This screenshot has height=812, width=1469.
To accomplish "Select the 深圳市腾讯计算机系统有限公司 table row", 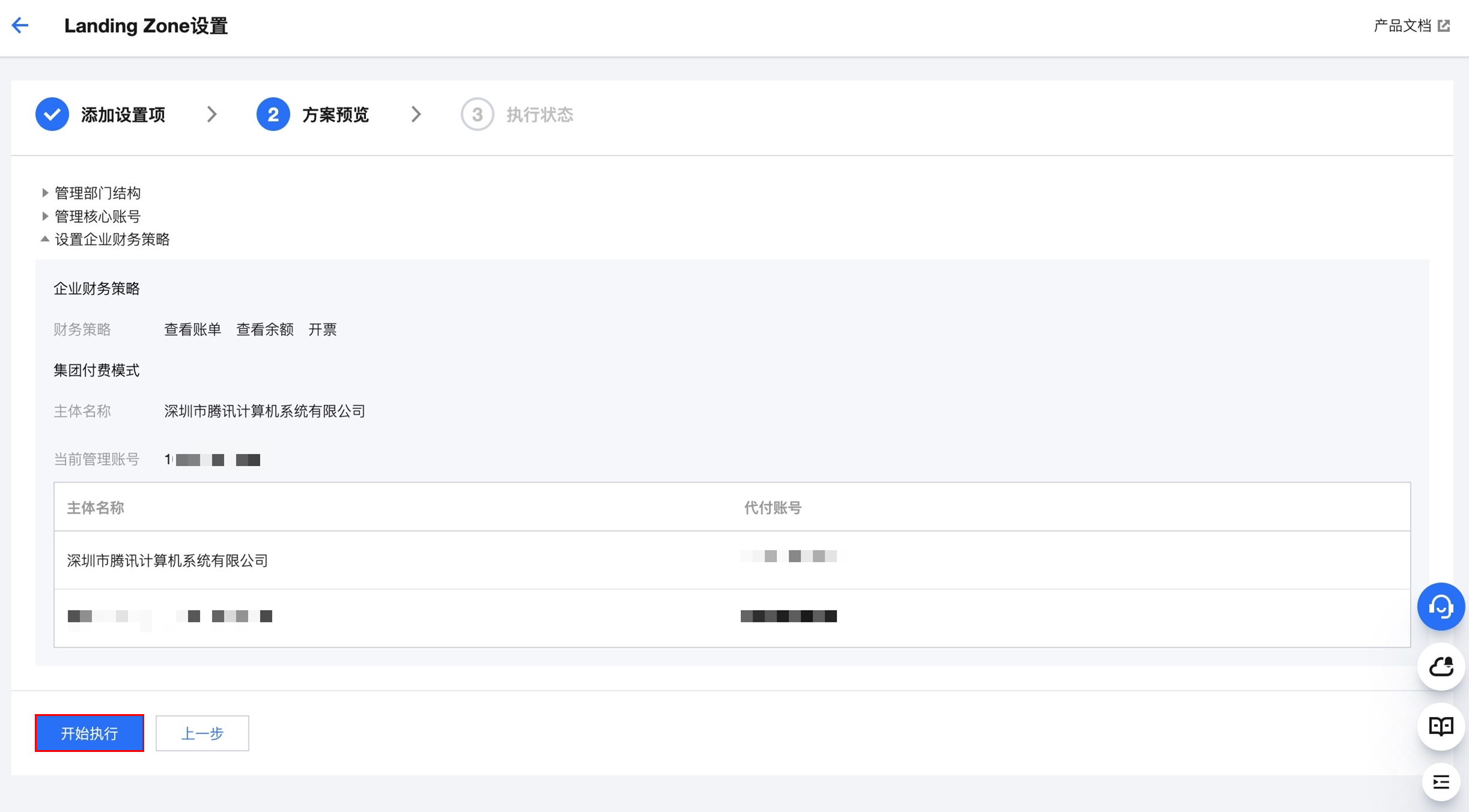I will point(168,560).
